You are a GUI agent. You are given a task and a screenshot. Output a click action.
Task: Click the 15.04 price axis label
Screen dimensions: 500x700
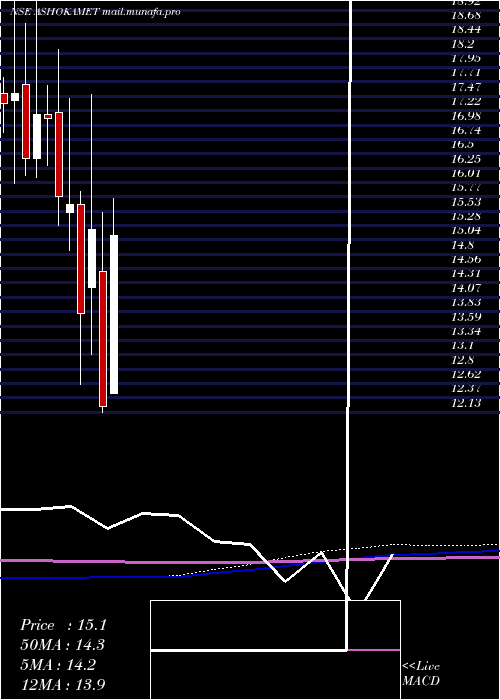466,231
